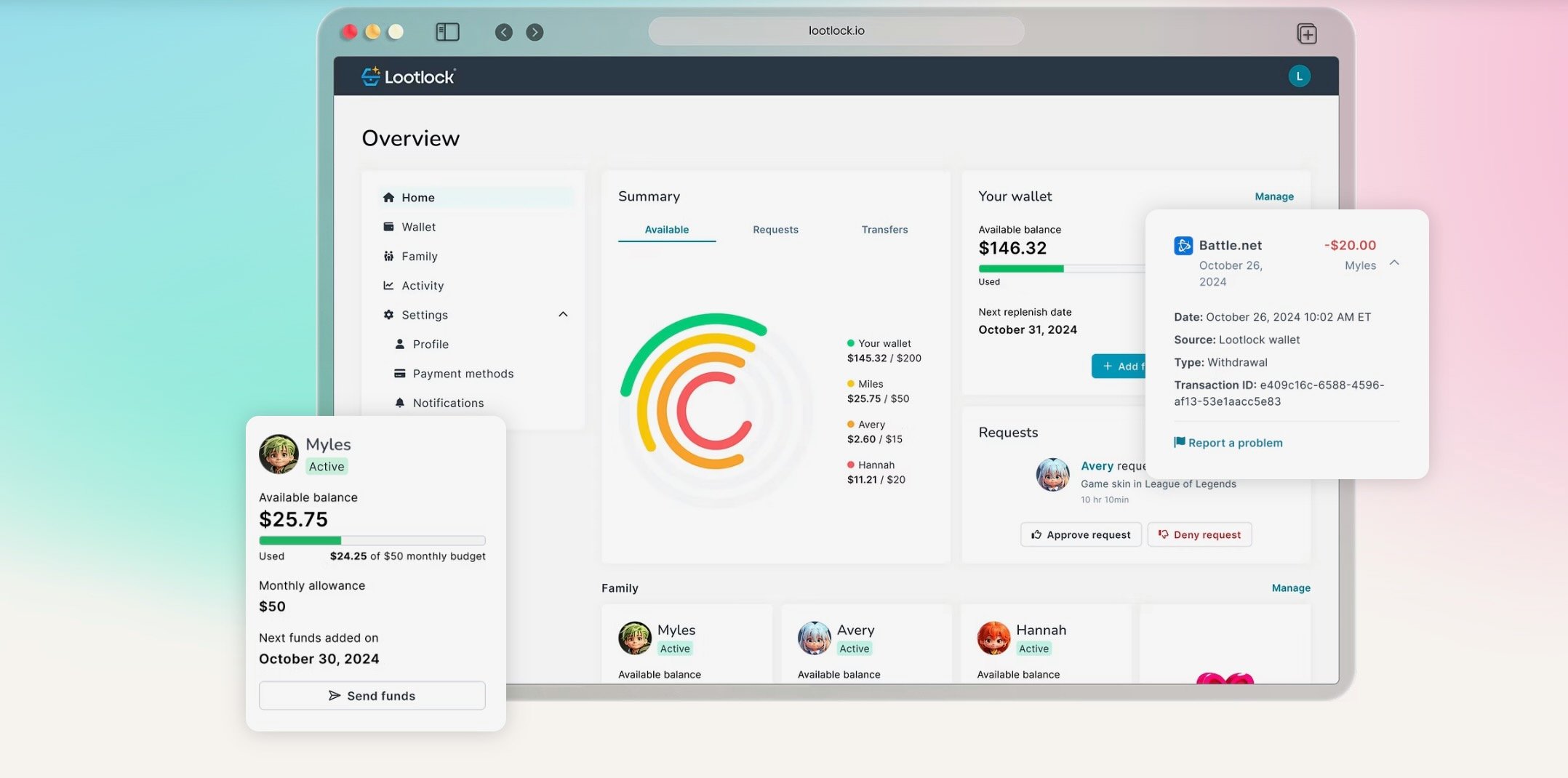Toggle the browser sidebar icon

(x=447, y=32)
